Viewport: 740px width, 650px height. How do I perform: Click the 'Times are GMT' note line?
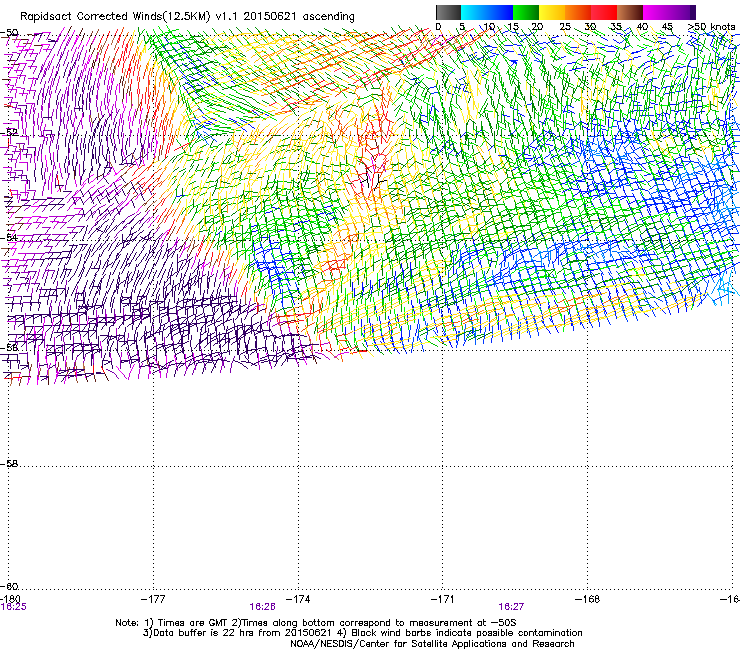tap(316, 623)
